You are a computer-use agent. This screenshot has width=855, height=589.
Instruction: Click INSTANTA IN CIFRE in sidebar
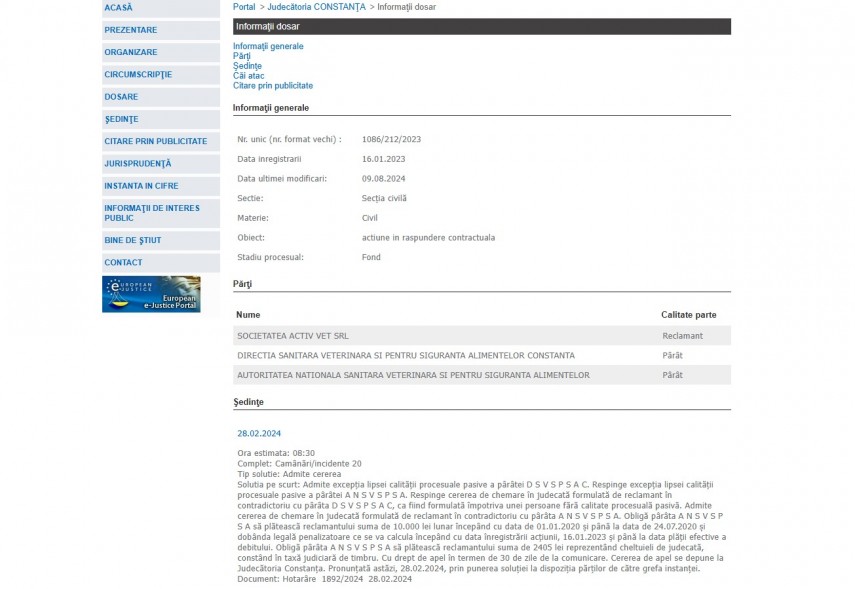[141, 186]
